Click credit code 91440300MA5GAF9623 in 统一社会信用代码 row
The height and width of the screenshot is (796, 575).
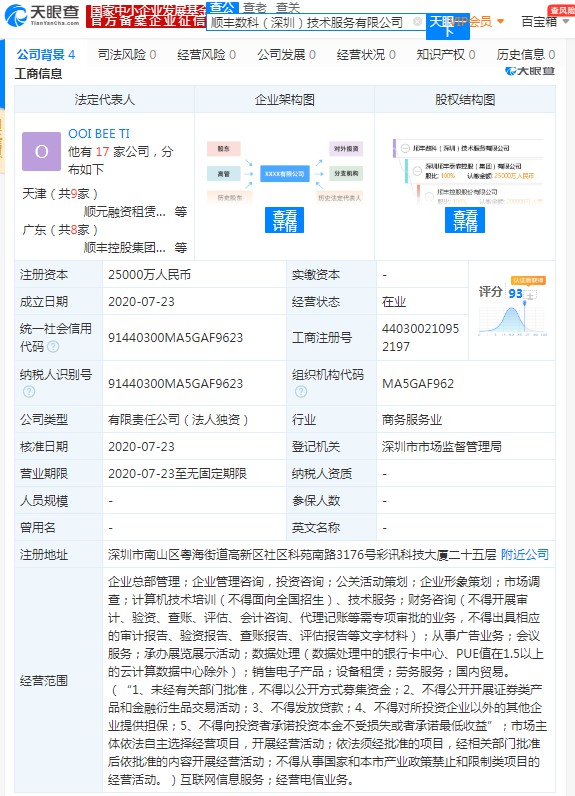tap(176, 338)
